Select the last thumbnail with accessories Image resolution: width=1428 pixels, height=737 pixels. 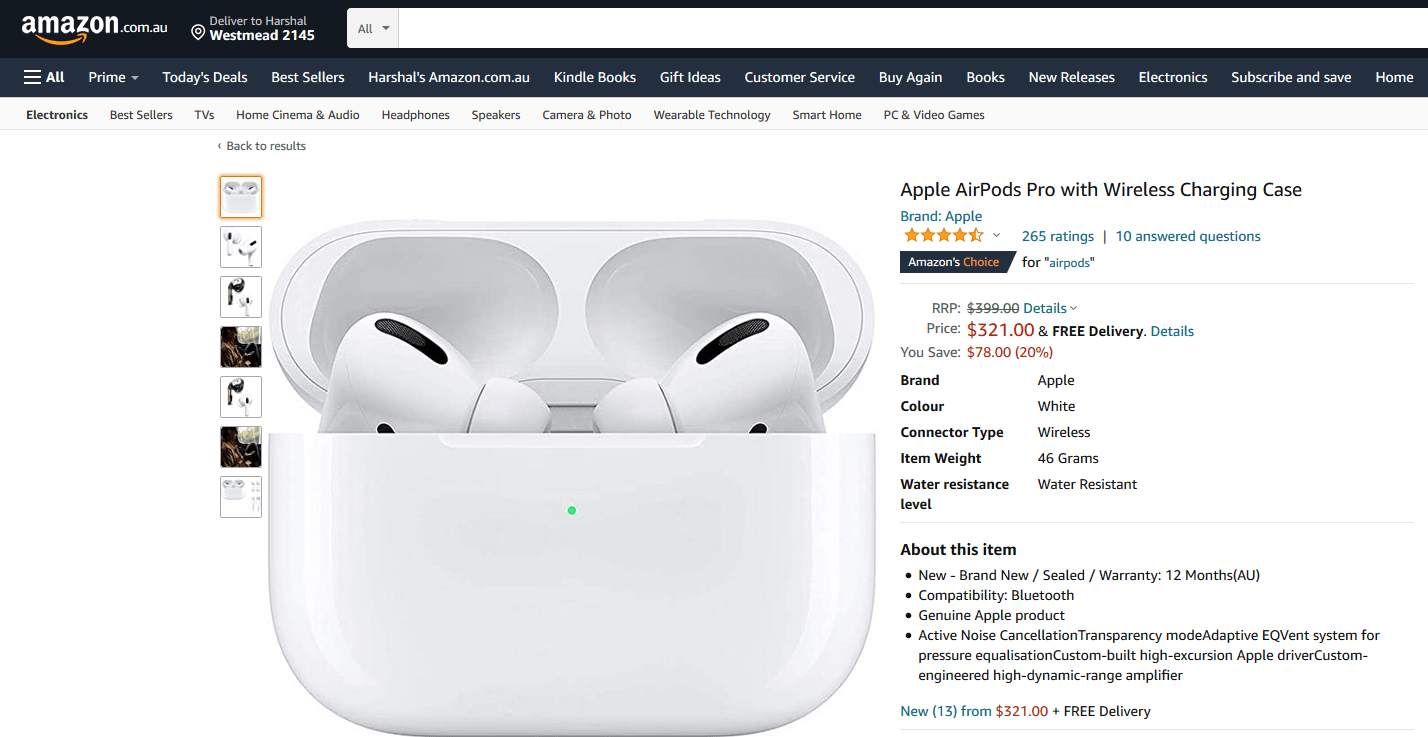tap(241, 497)
